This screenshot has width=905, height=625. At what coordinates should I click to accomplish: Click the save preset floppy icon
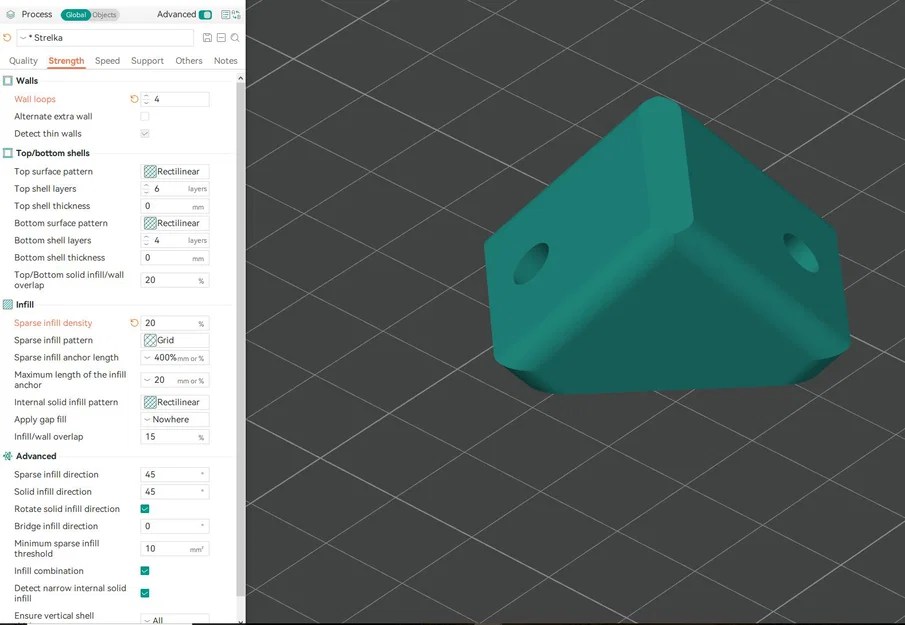207,37
